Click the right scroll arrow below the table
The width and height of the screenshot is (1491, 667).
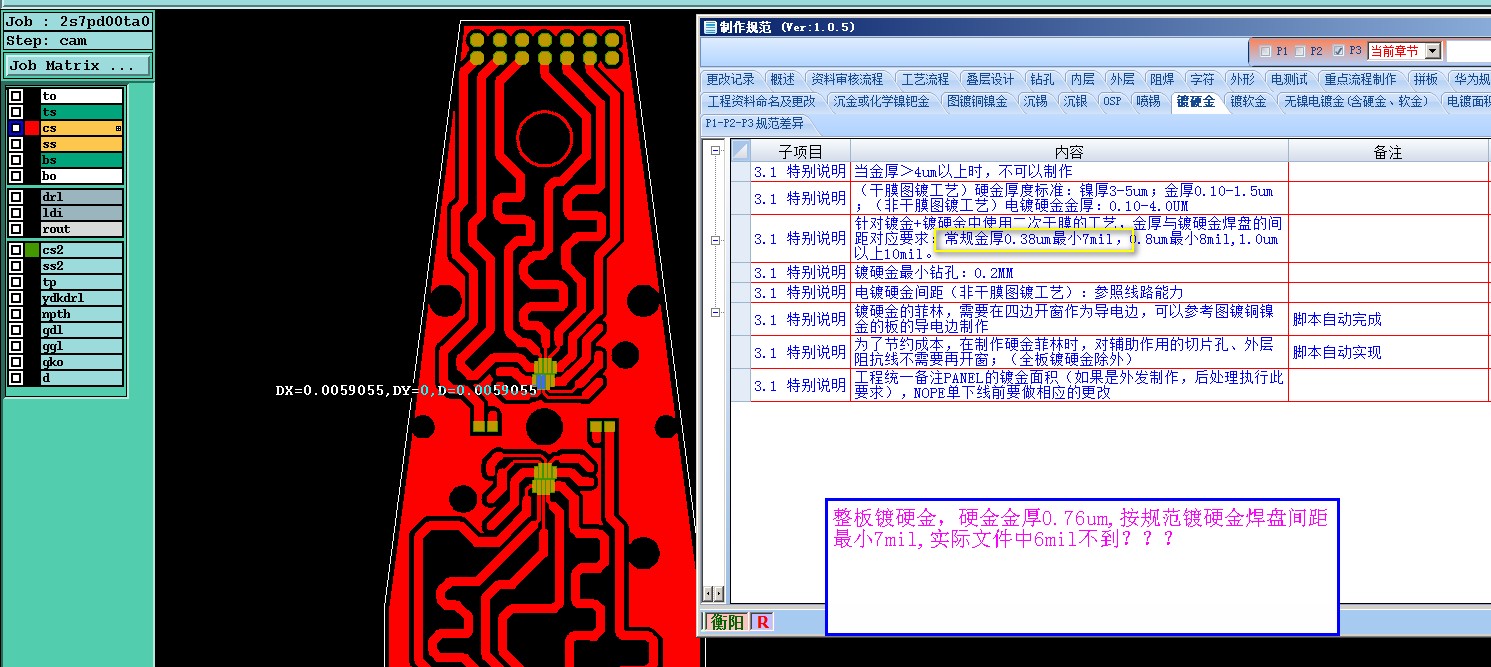click(x=718, y=593)
